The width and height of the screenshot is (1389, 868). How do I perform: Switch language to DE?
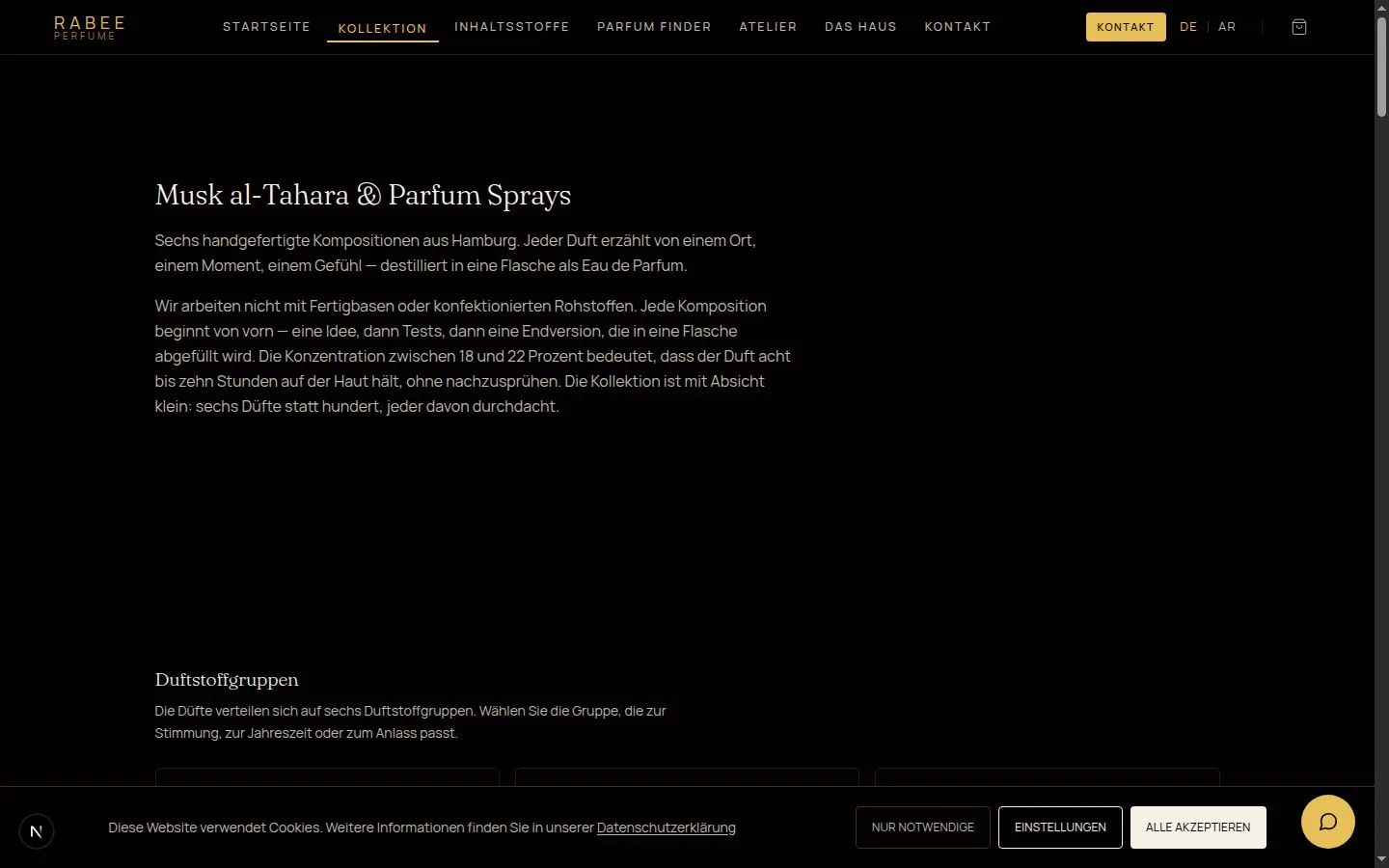point(1188,27)
